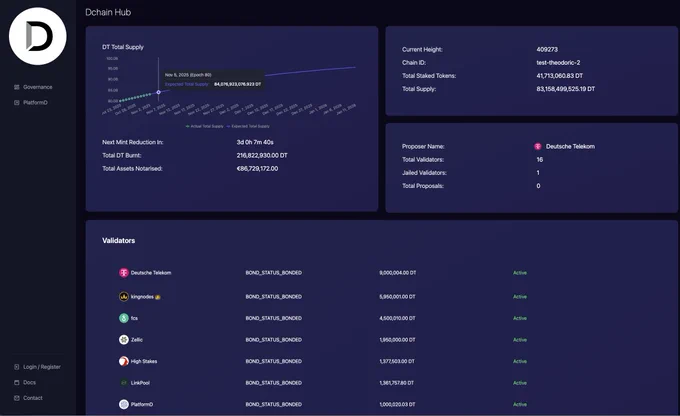
Task: Click LinkPool stake 1,361,757.80 DT
Action: point(396,383)
